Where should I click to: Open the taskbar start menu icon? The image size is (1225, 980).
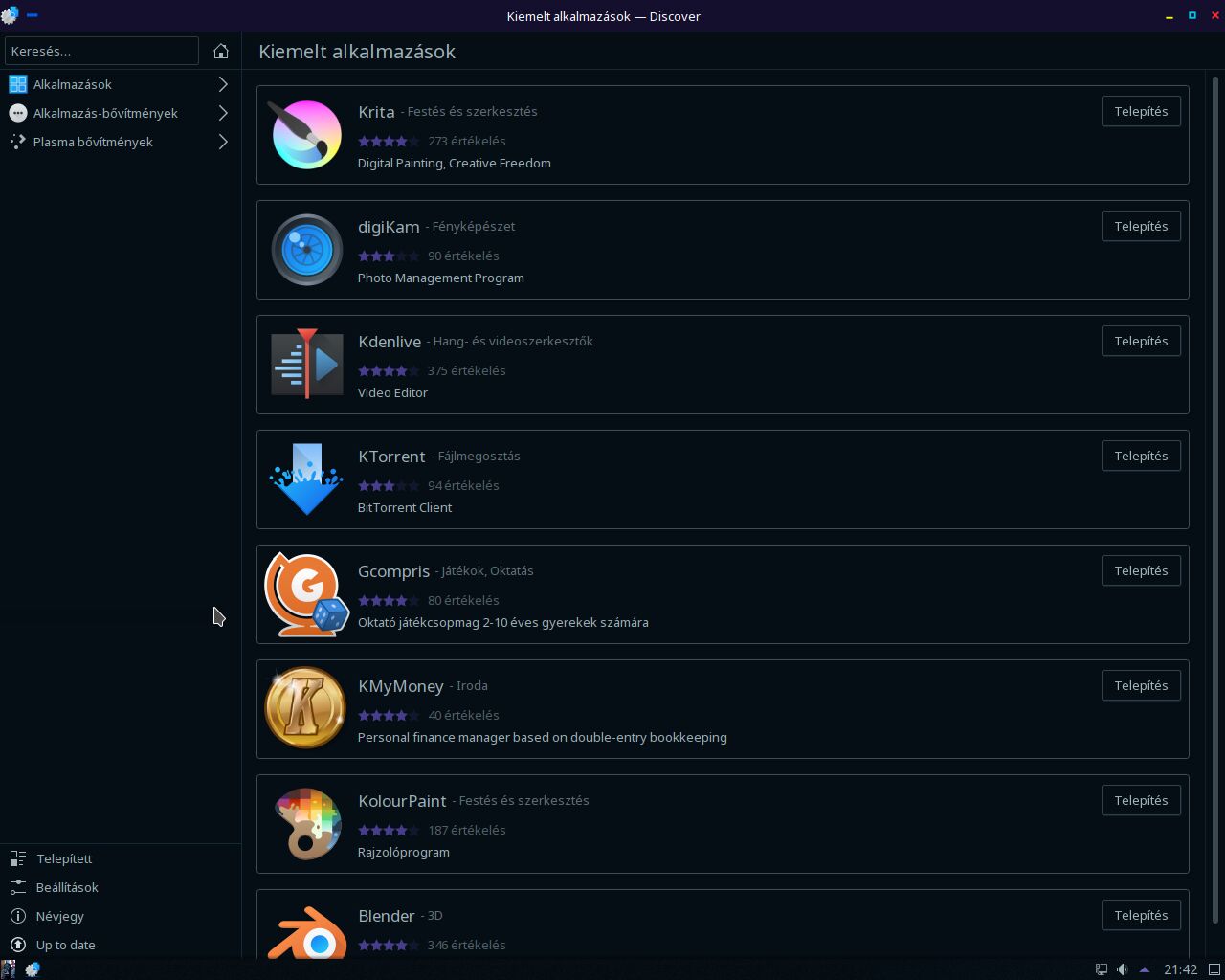click(9, 969)
